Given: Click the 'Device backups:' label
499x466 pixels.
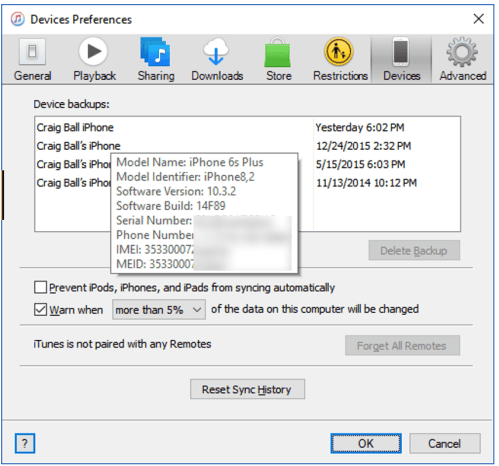Looking at the screenshot, I should (x=71, y=104).
